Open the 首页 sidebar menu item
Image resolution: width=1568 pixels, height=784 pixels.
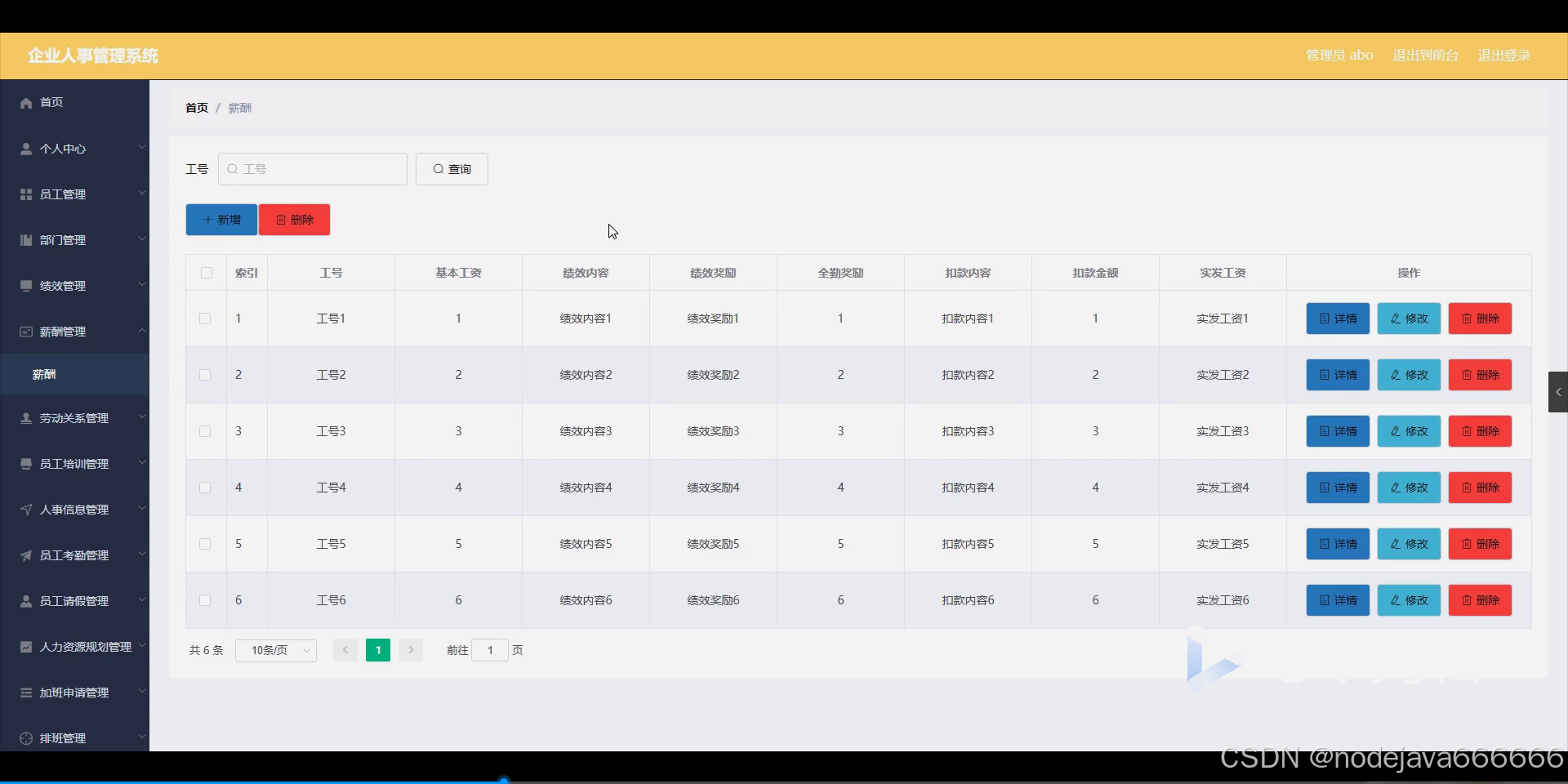[x=74, y=103]
